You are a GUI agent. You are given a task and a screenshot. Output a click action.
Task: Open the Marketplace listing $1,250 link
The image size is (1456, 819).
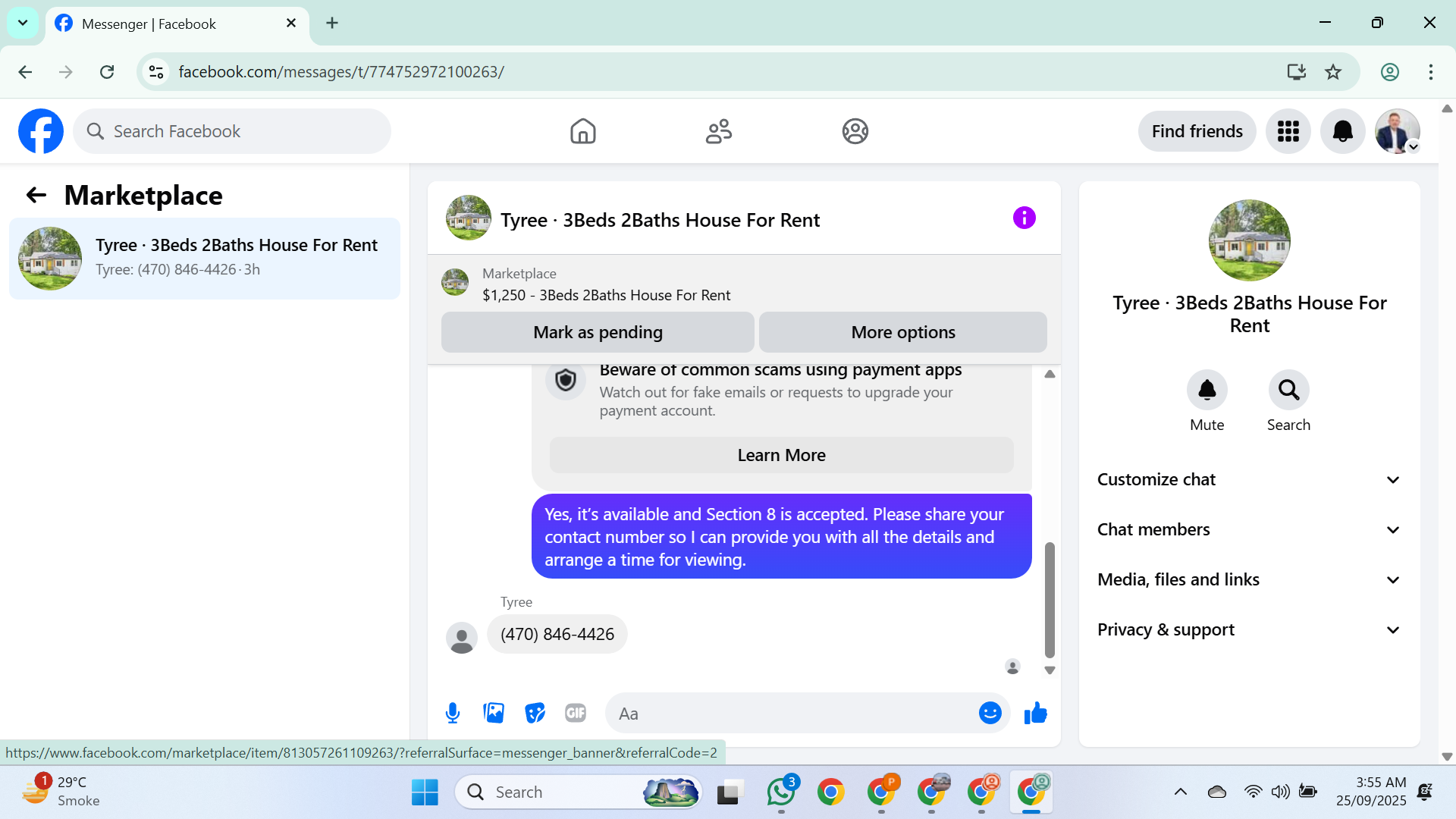pyautogui.click(x=606, y=295)
